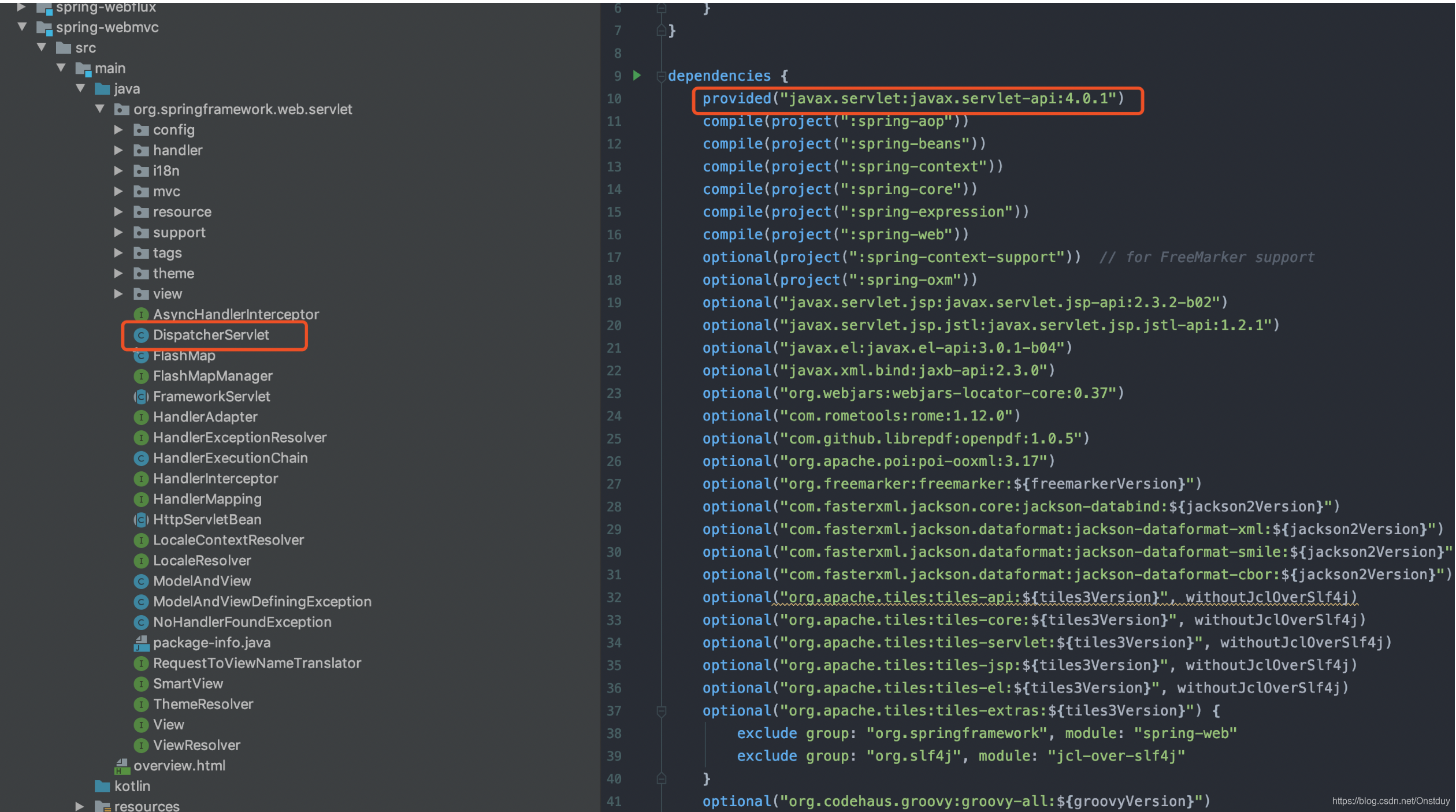Click the 'for FreeMarker support' comment

coord(1207,257)
